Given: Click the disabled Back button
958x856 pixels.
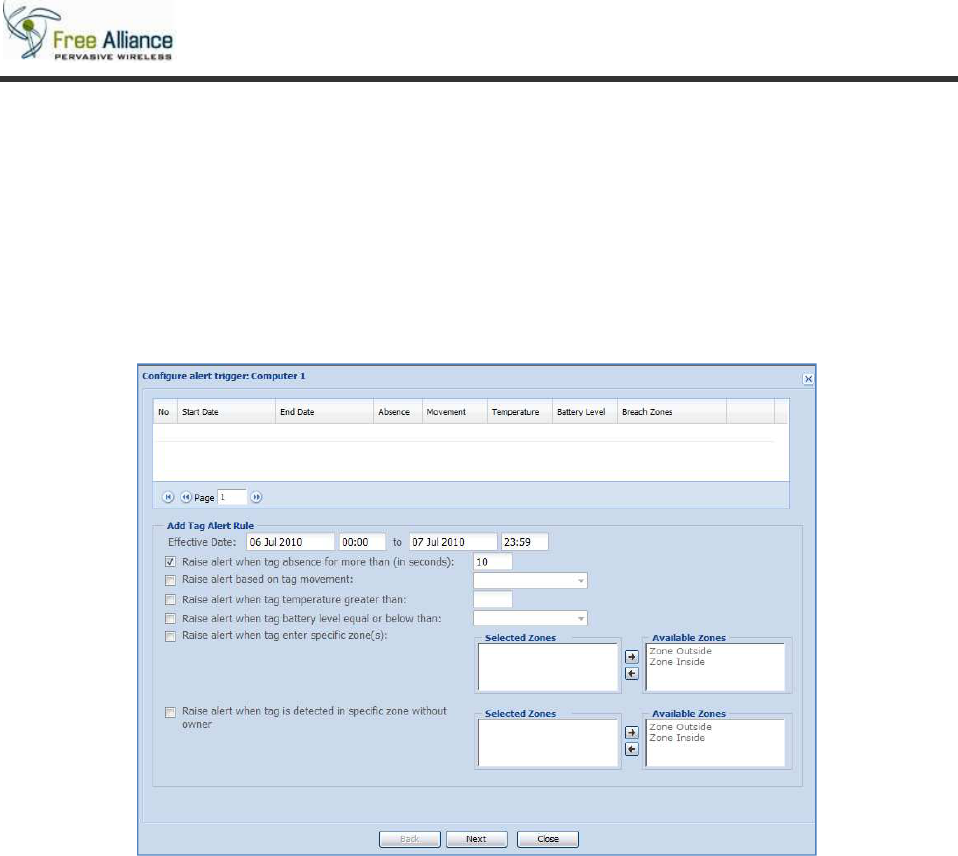Looking at the screenshot, I should point(409,839).
